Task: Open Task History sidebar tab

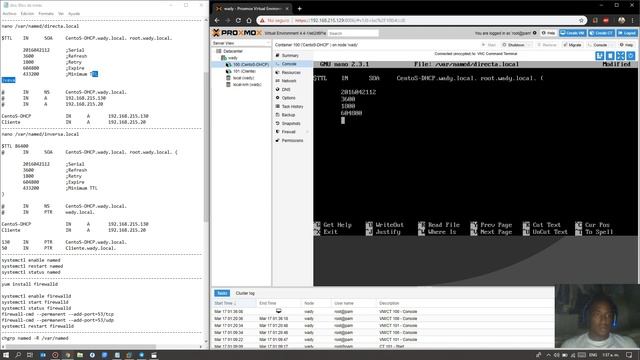Action: (293, 107)
